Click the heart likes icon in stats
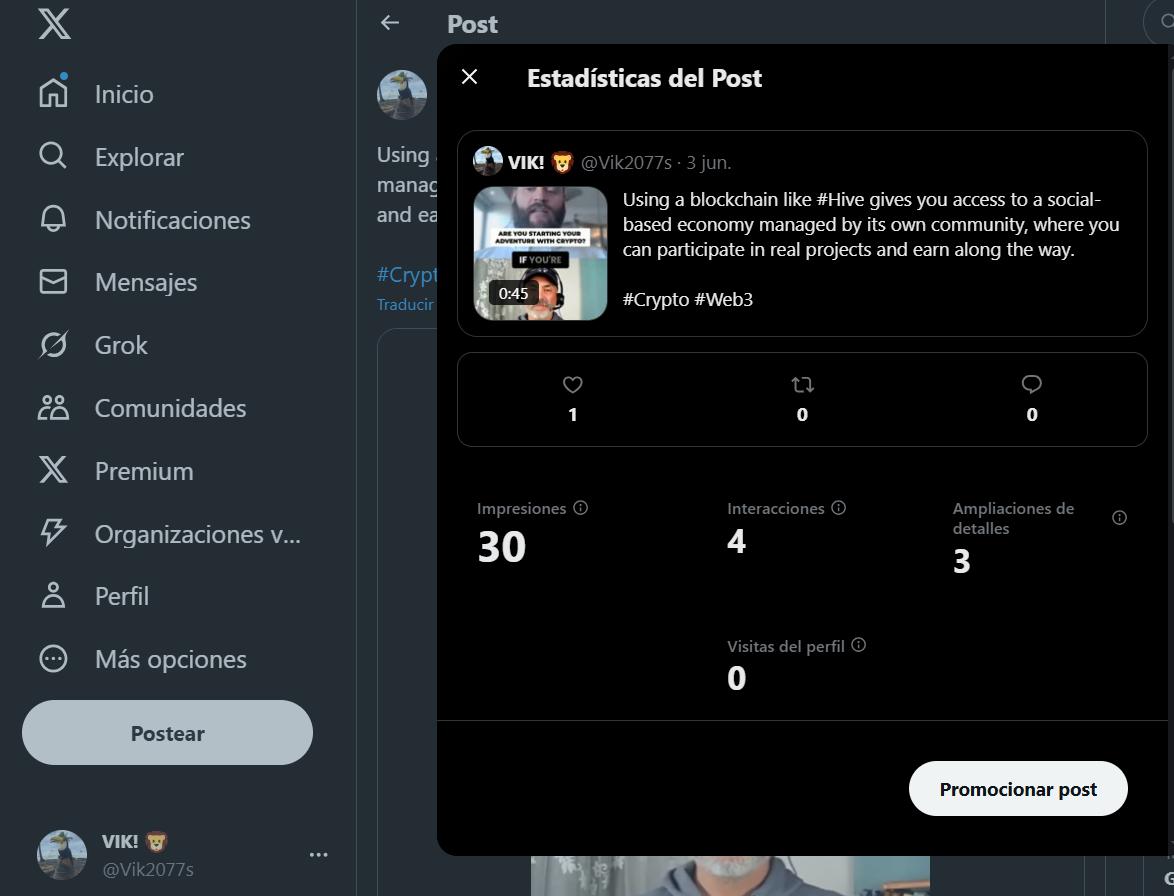1174x896 pixels. [x=573, y=385]
